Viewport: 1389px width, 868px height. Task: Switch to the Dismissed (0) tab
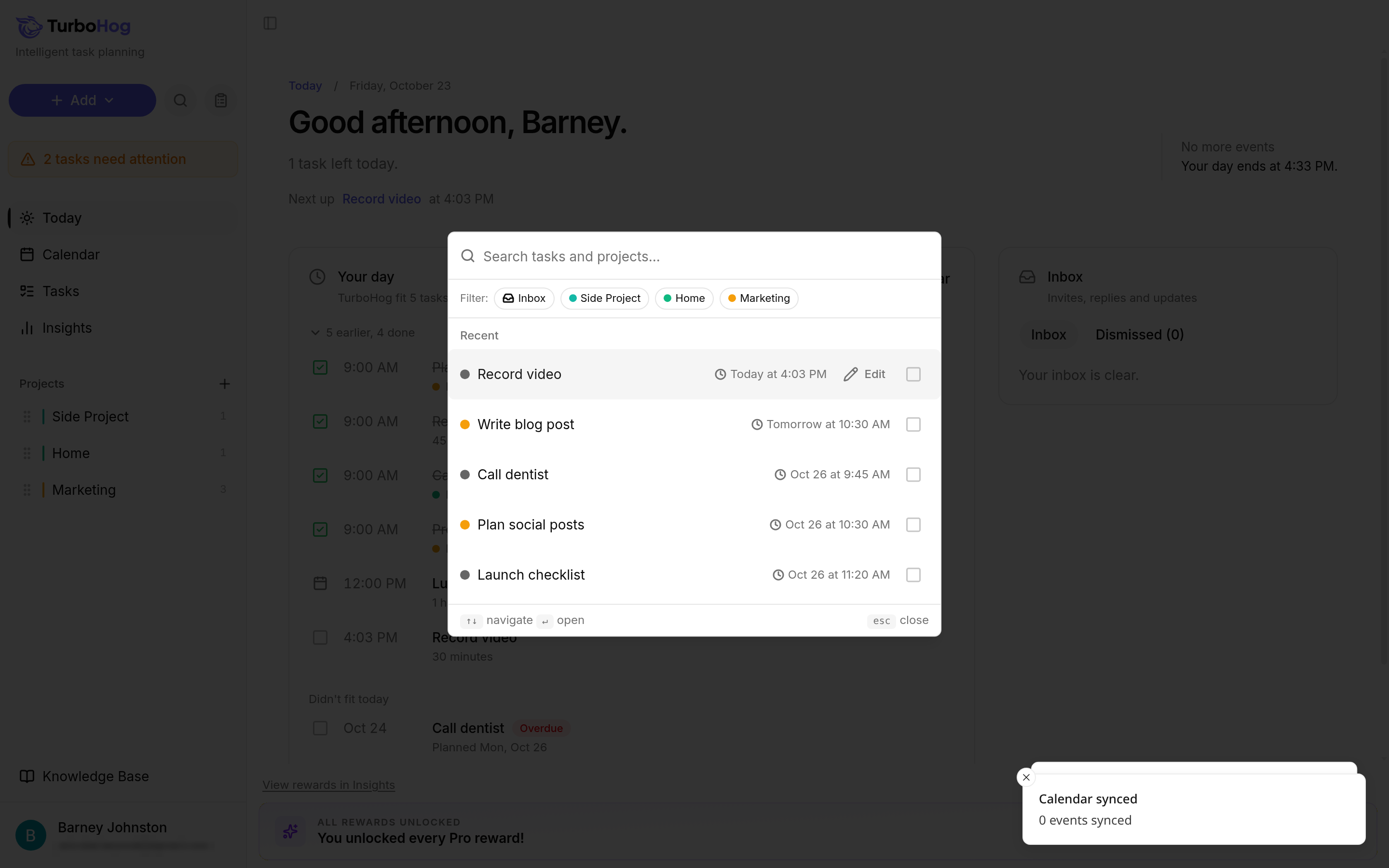pyautogui.click(x=1139, y=335)
